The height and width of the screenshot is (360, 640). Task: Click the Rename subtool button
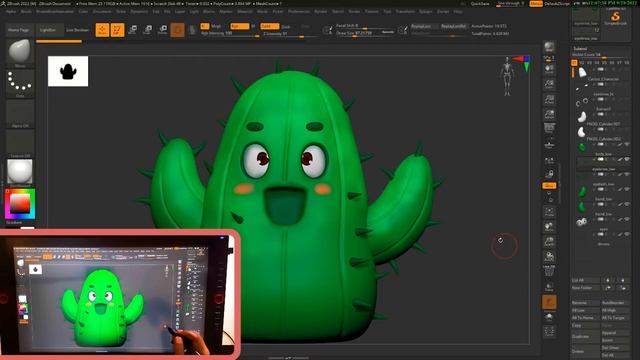click(x=586, y=303)
